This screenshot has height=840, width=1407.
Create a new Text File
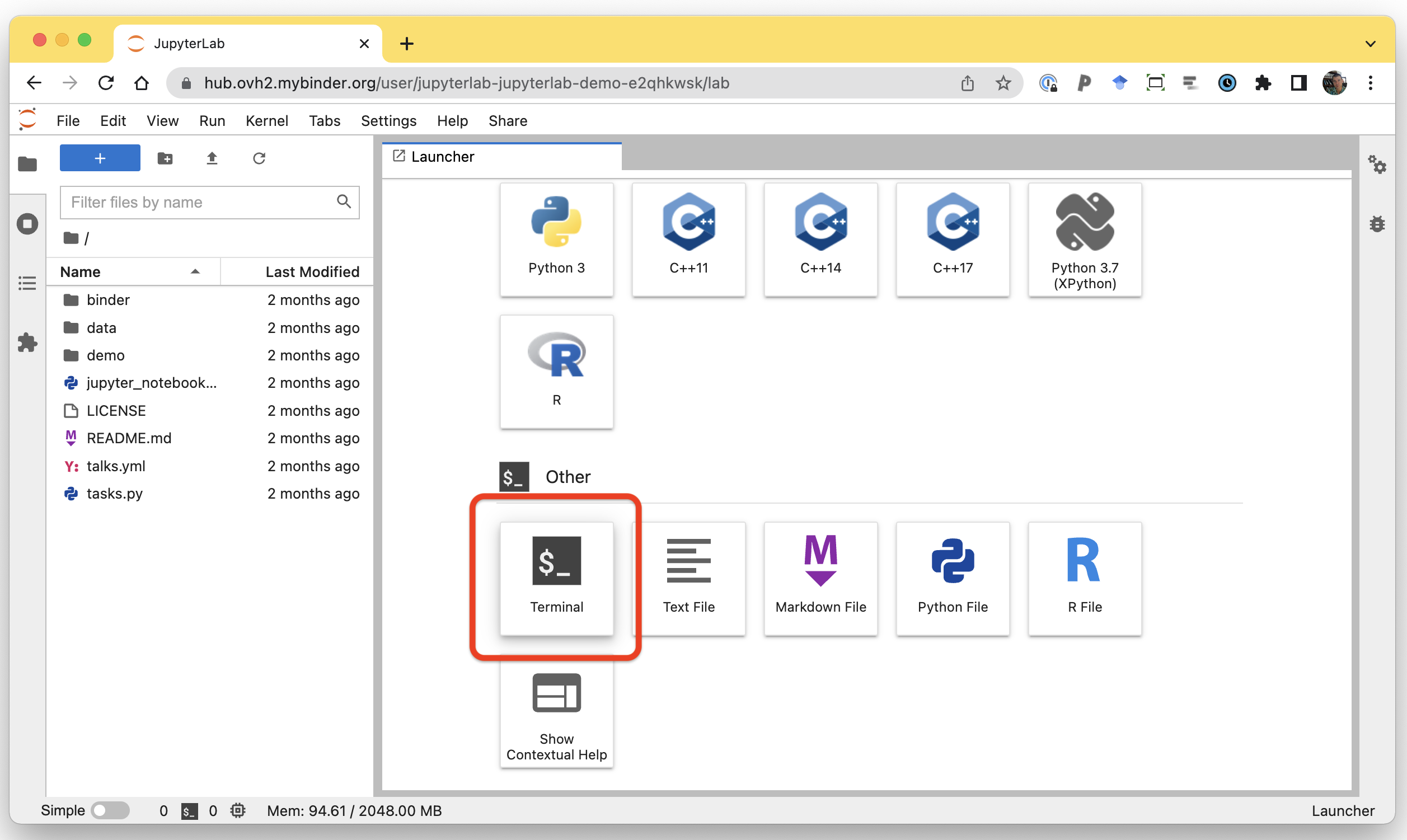tap(688, 578)
